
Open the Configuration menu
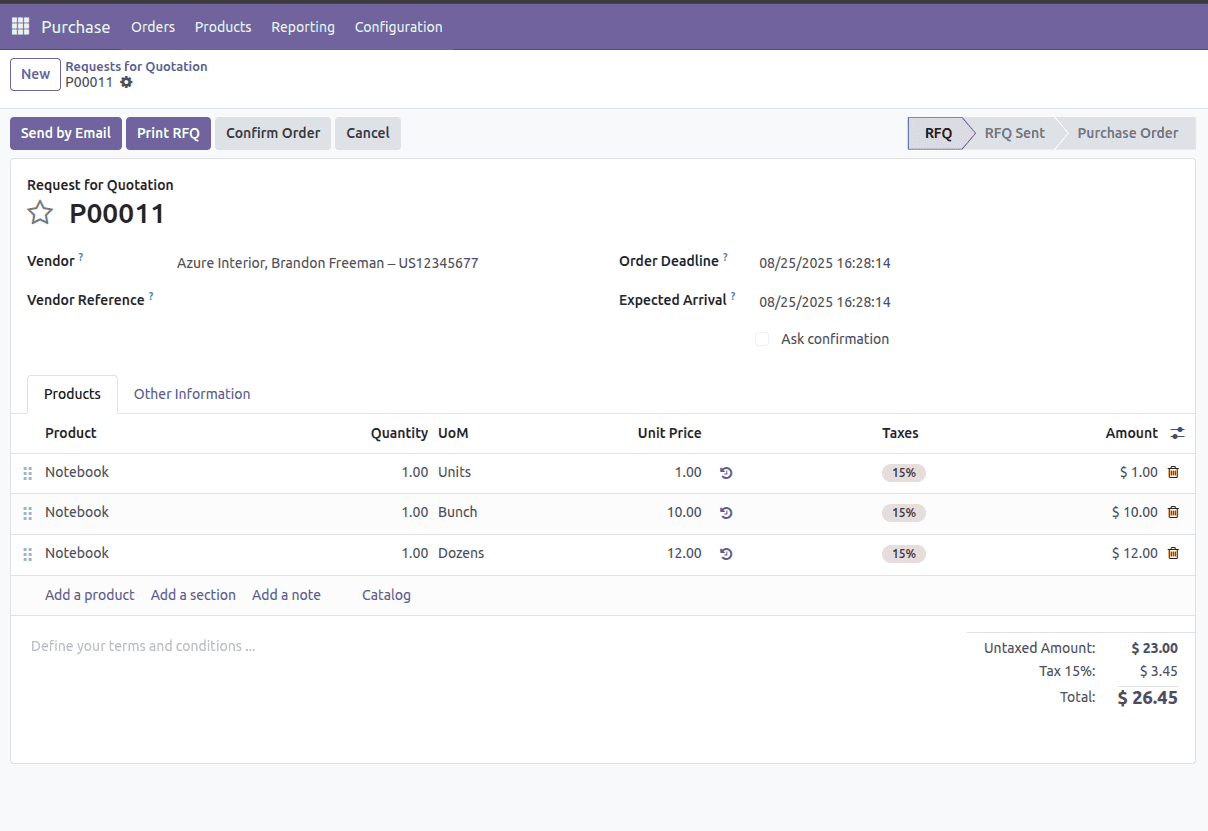point(398,27)
